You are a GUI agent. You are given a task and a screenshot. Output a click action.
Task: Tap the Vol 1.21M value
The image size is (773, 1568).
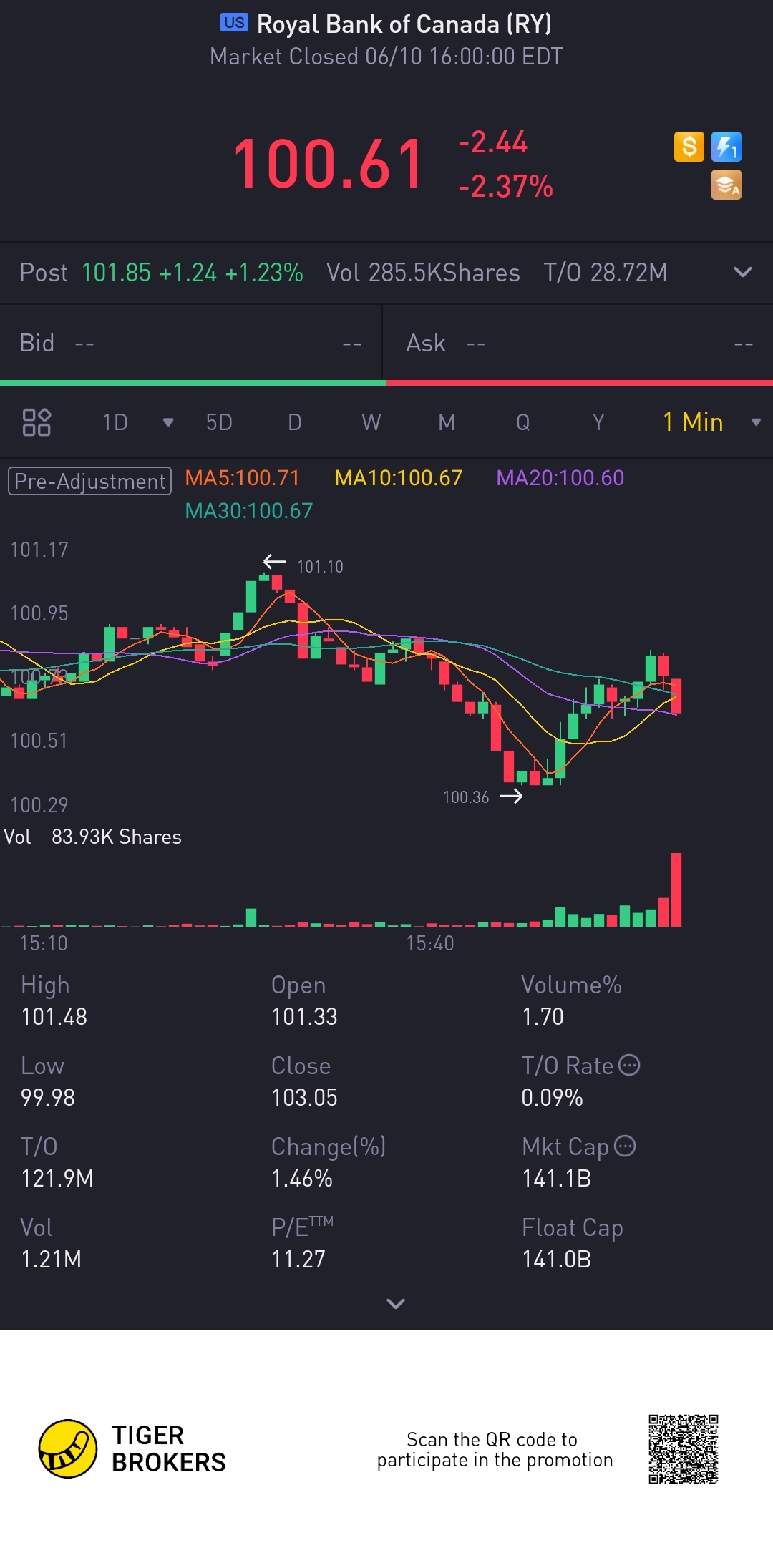pyautogui.click(x=51, y=1260)
